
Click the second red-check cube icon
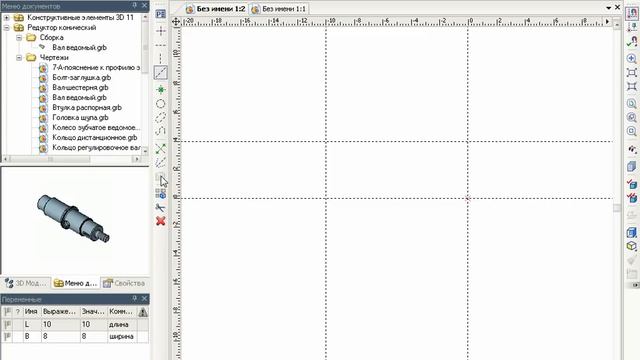(x=632, y=198)
